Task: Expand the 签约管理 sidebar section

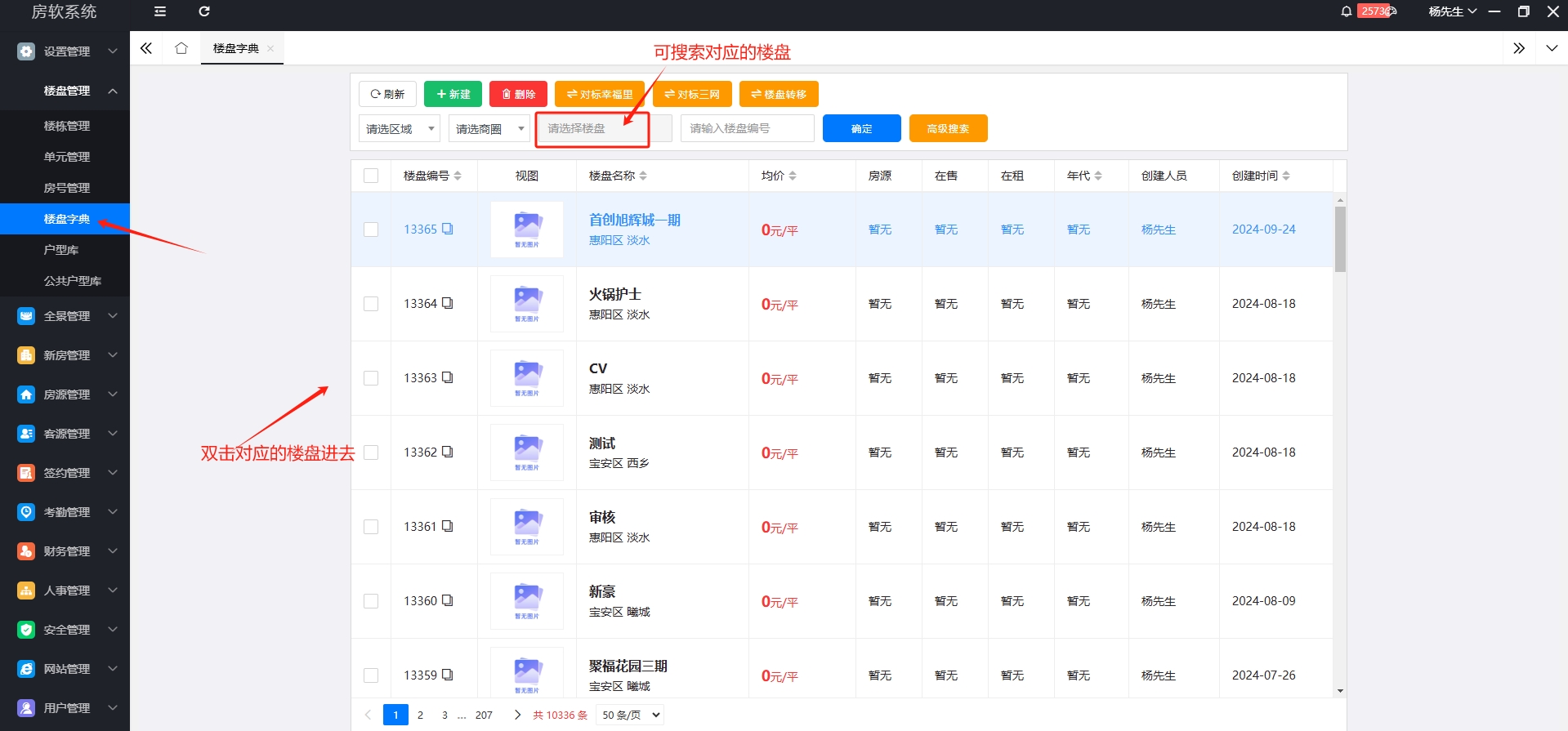Action: (x=113, y=473)
